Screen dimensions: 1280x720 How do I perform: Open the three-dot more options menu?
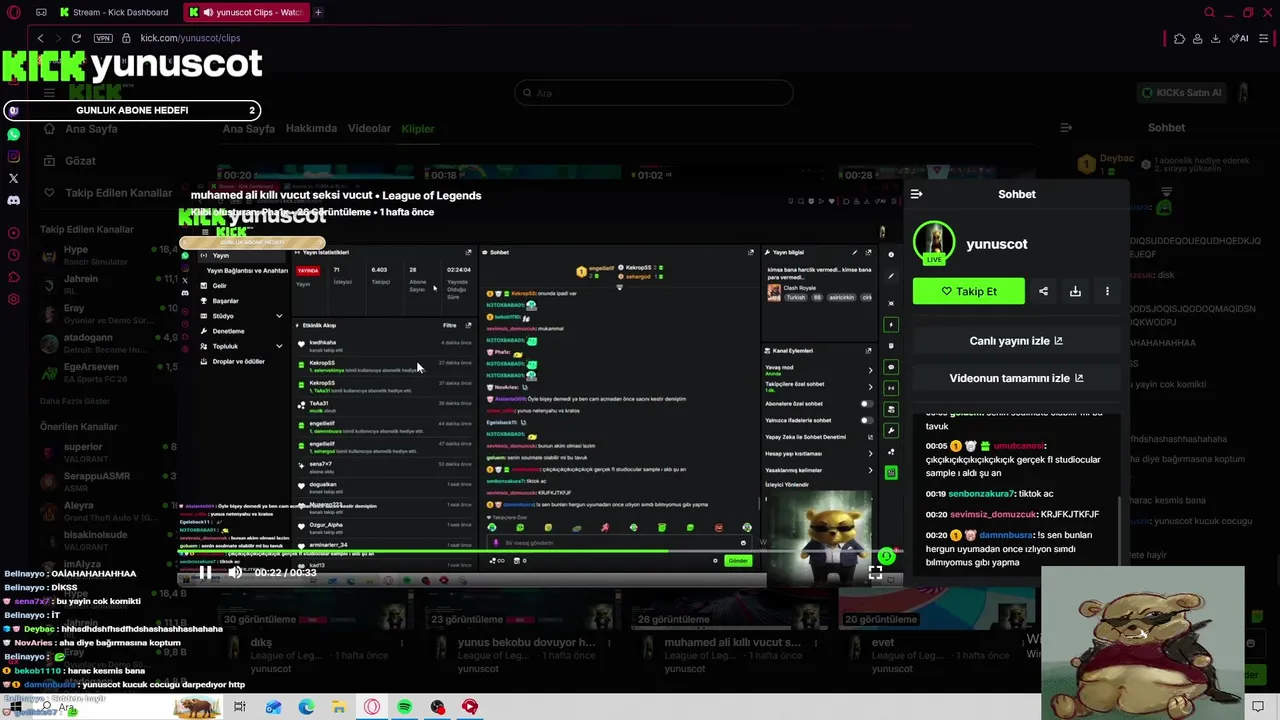pos(1107,291)
